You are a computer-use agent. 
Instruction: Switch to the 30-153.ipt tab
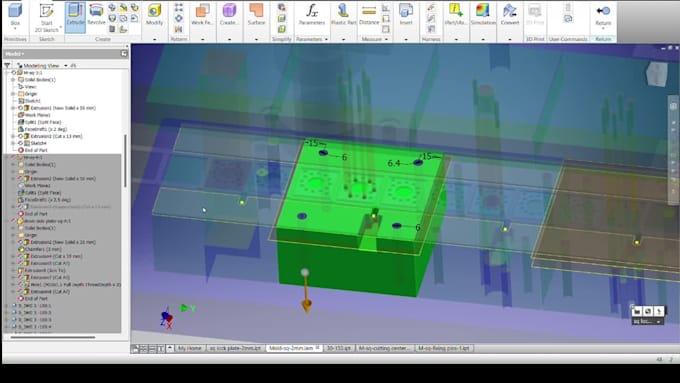(x=339, y=348)
